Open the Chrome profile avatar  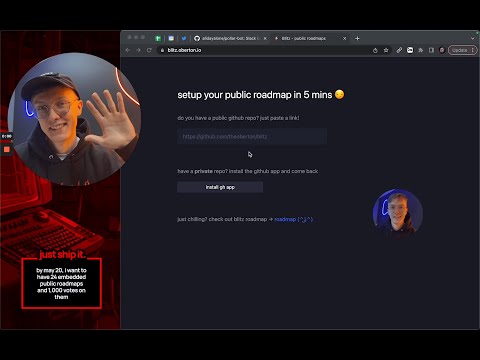click(442, 50)
